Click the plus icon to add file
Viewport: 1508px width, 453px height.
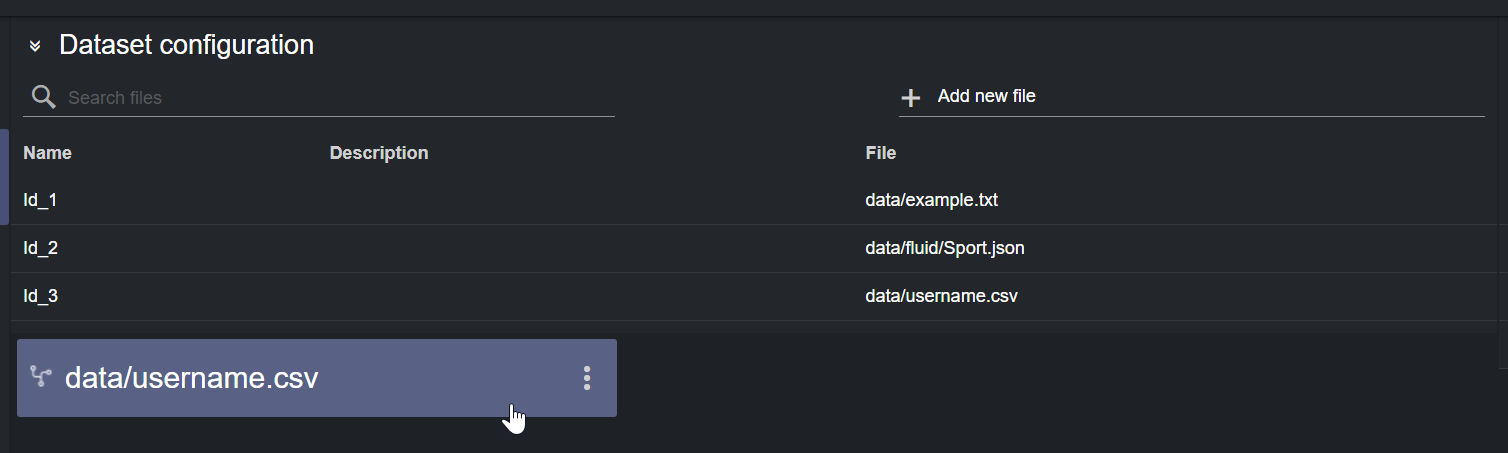[910, 98]
